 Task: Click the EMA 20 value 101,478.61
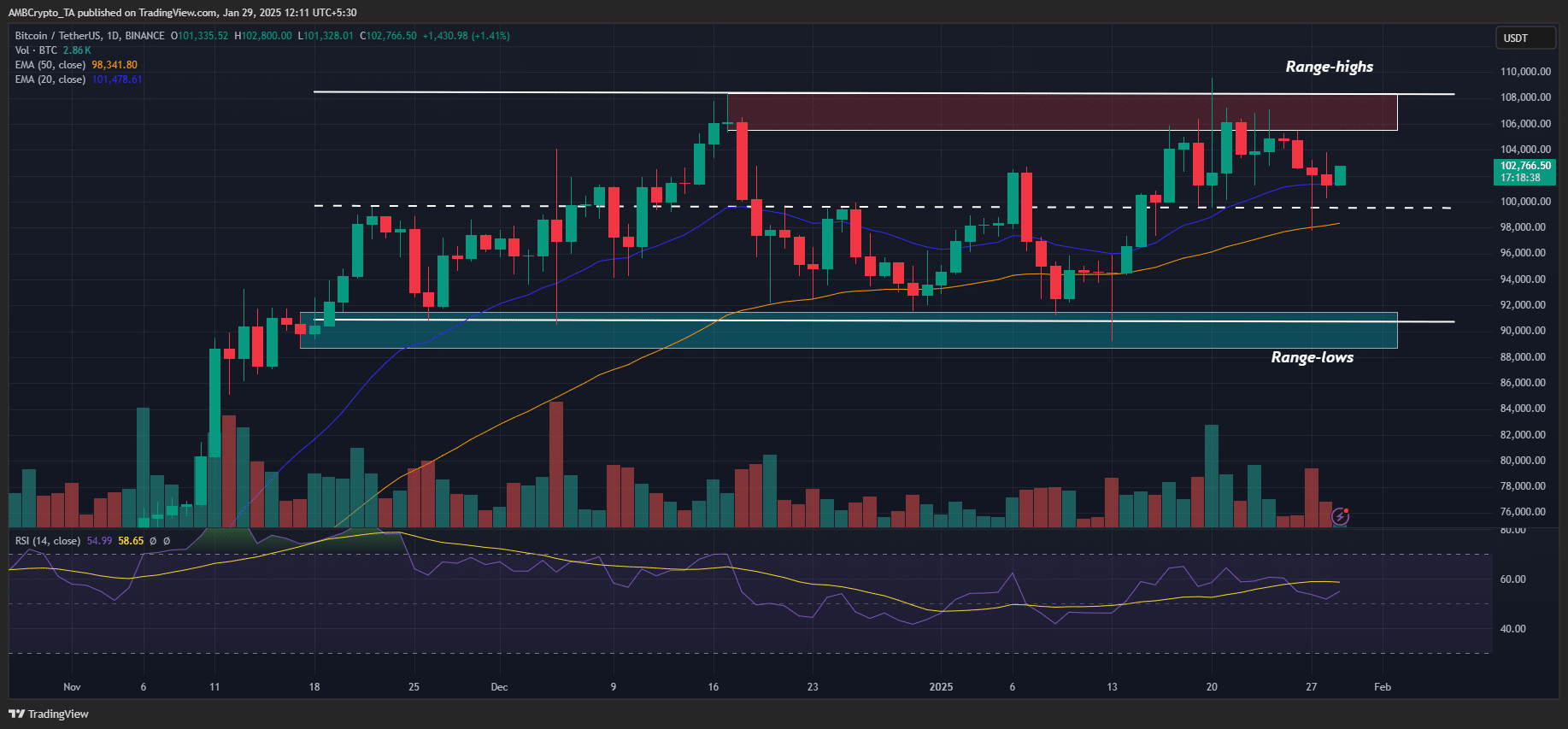click(x=117, y=79)
